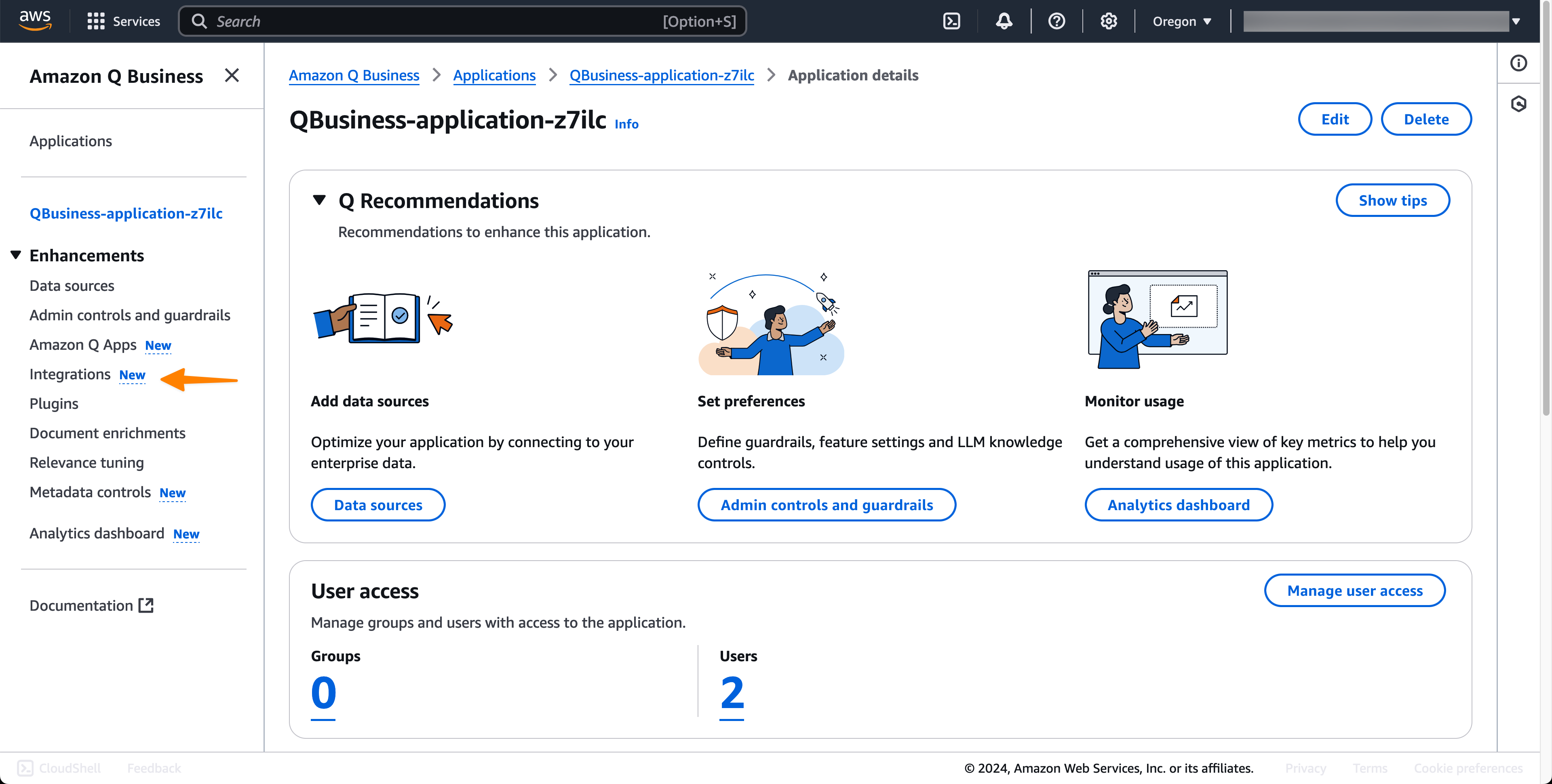The height and width of the screenshot is (784, 1552).
Task: Open the Amazon Q hexagon icon on the right edge
Action: pyautogui.click(x=1518, y=104)
